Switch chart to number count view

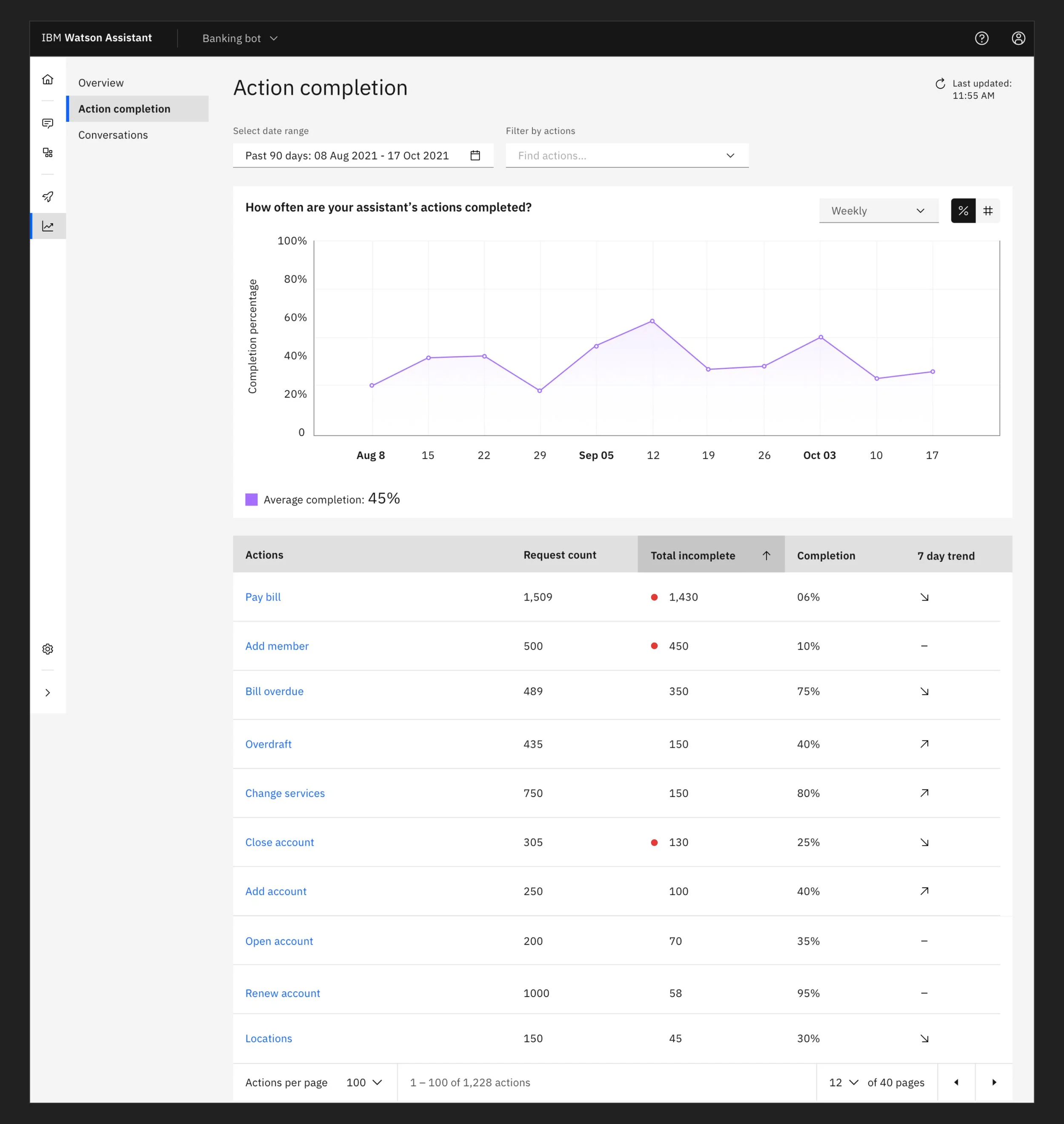987,211
